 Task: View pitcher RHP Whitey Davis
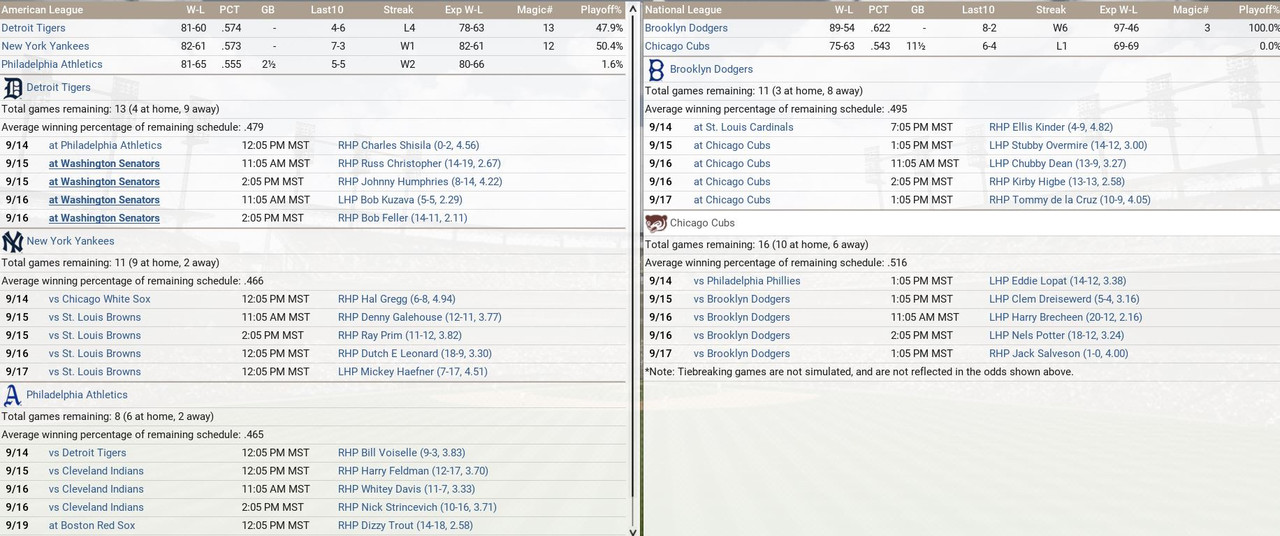click(x=408, y=489)
